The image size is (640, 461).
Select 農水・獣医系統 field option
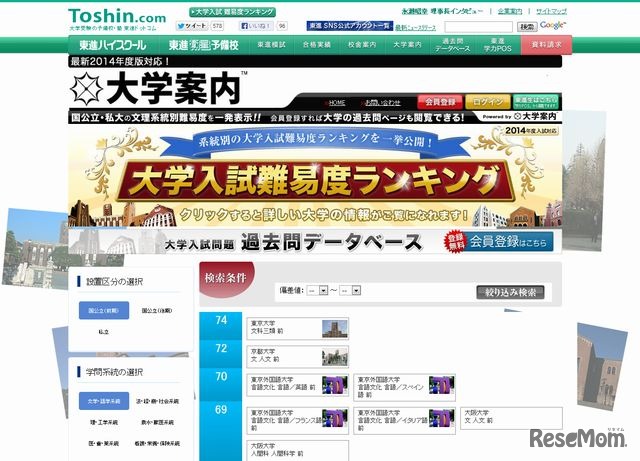point(157,422)
